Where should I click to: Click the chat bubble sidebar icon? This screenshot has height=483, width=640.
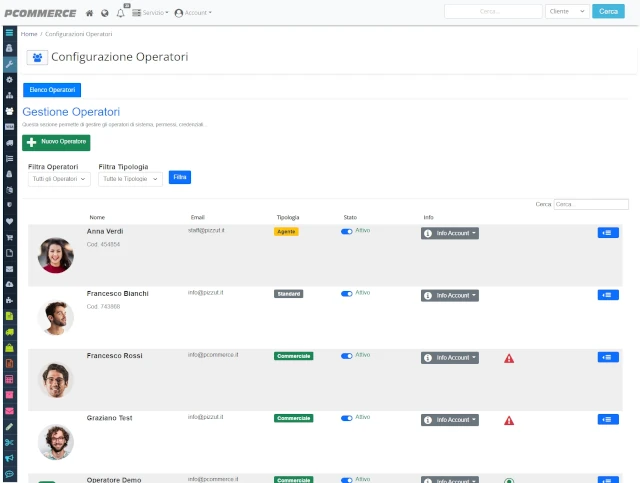click(9, 474)
